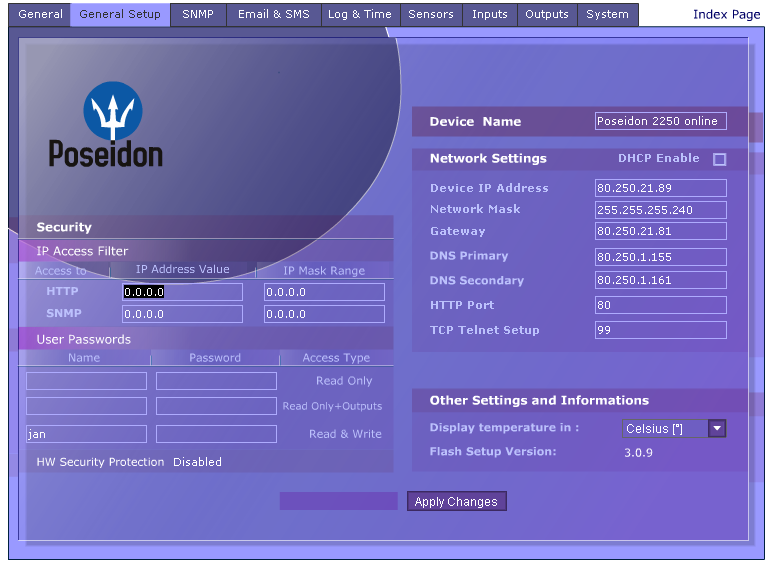773x566 pixels.
Task: Edit the DNS Primary field
Action: pyautogui.click(x=661, y=257)
